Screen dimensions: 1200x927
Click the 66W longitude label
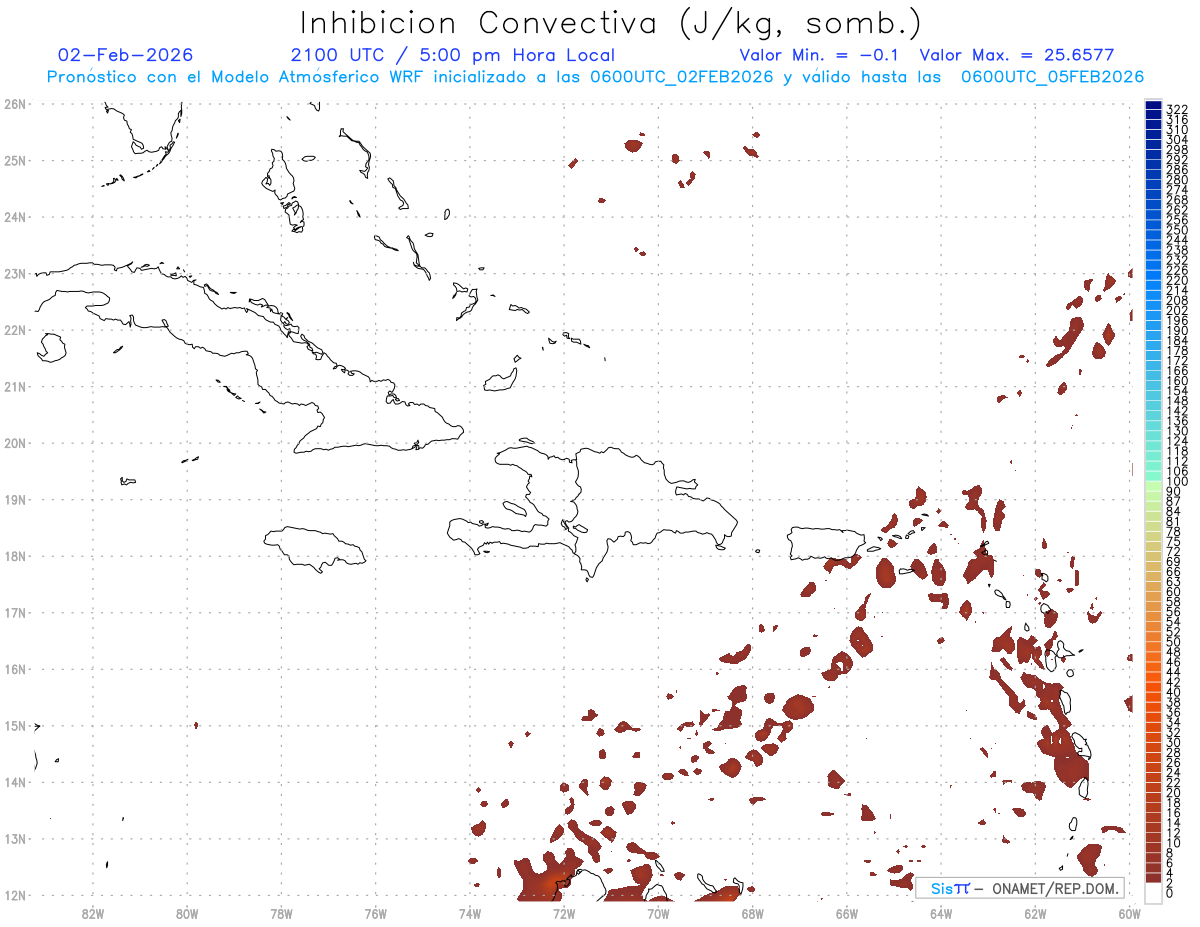[847, 912]
